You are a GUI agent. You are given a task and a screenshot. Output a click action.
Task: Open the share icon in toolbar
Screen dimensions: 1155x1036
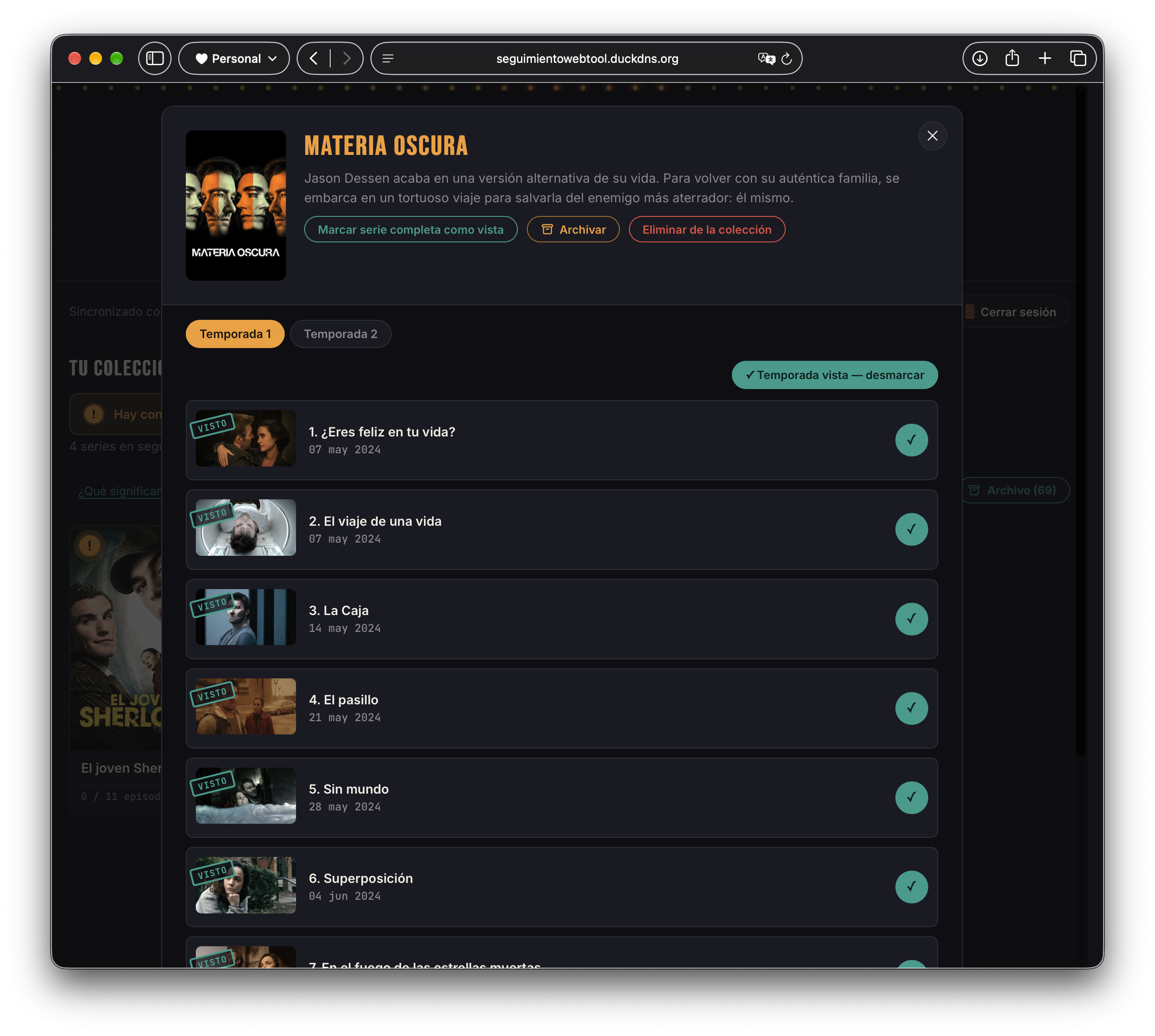click(1012, 58)
